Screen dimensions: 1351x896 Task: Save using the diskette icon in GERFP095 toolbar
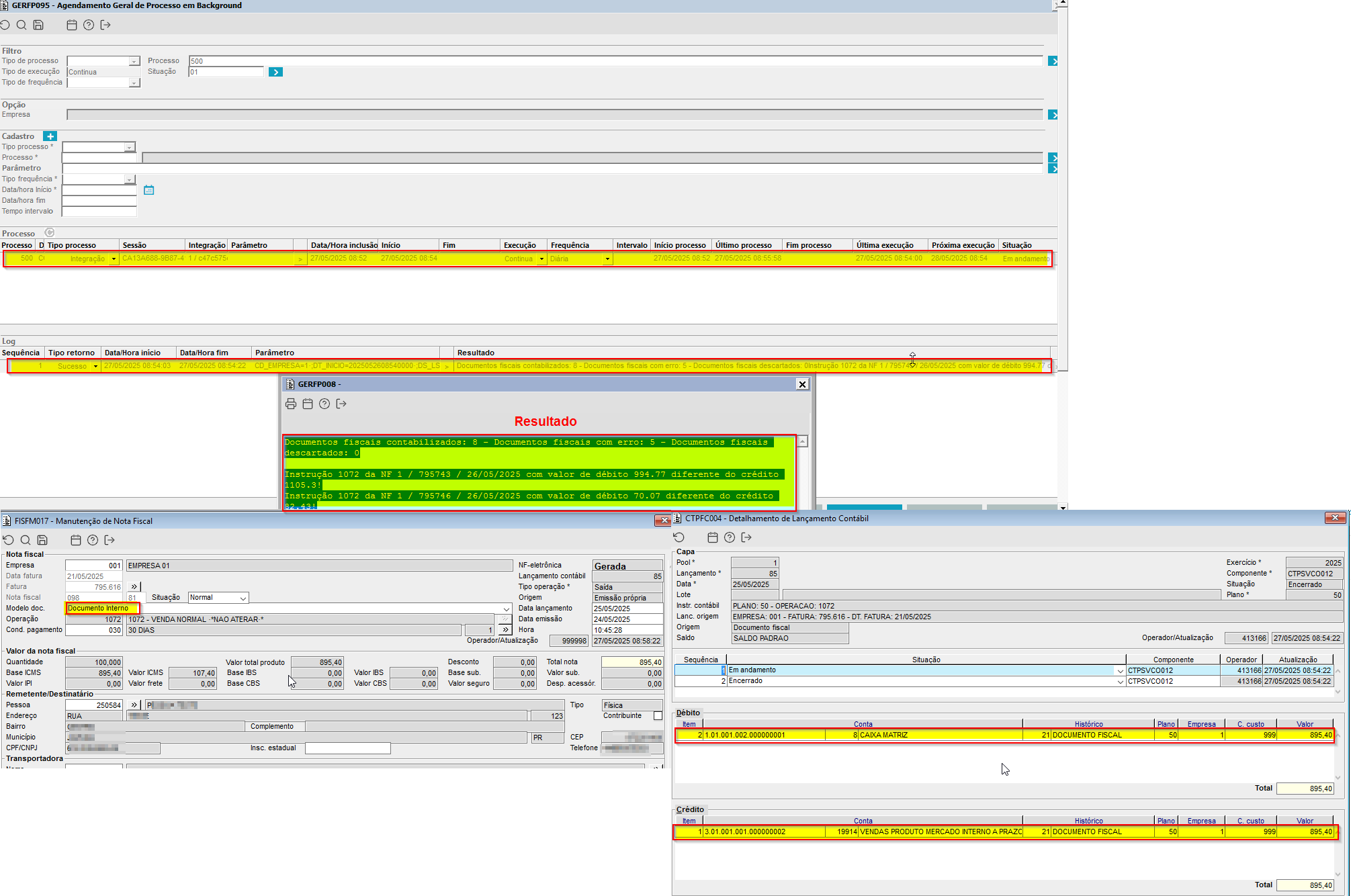(38, 25)
